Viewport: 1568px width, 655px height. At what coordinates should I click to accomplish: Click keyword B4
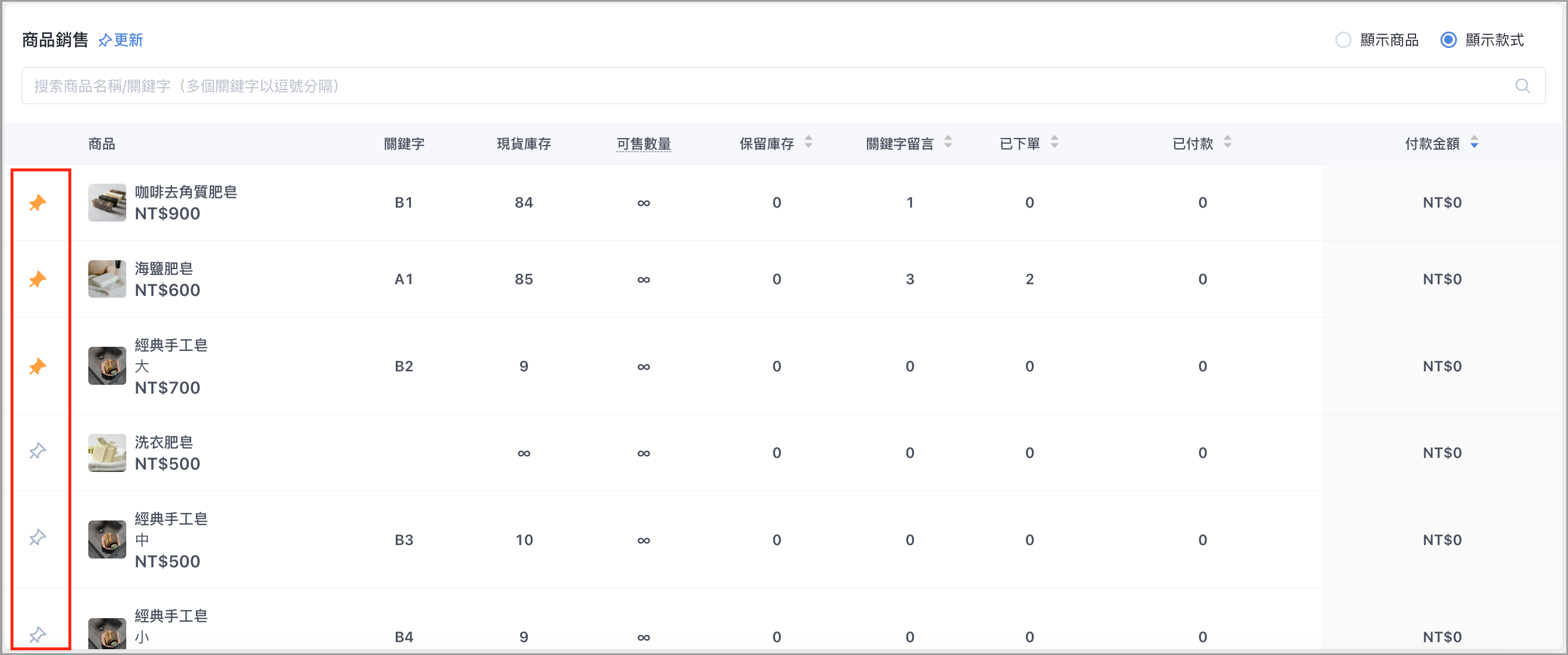403,637
